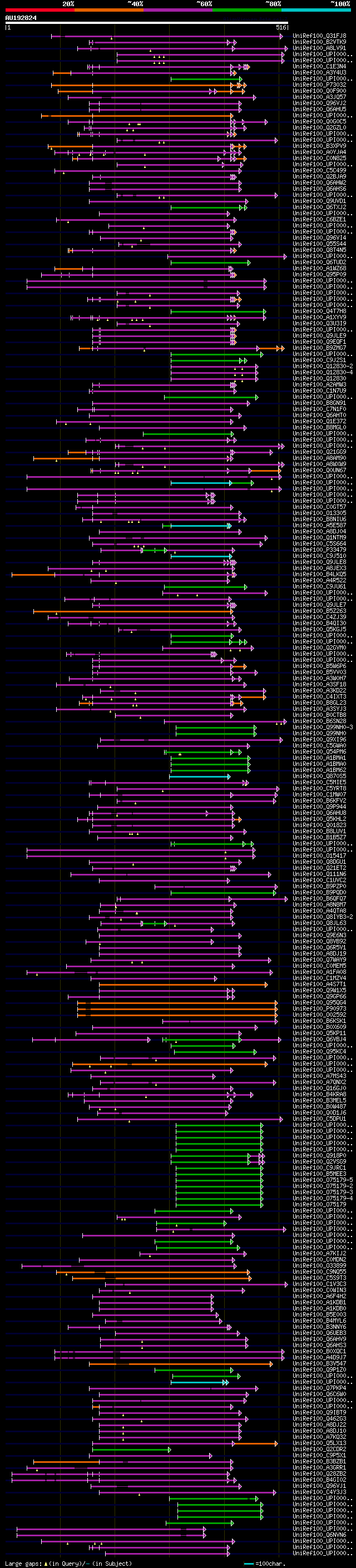This screenshot has width=356, height=1568.
Task: Select hit UniRef100_Q6TXJ2
Action: (x=319, y=207)
